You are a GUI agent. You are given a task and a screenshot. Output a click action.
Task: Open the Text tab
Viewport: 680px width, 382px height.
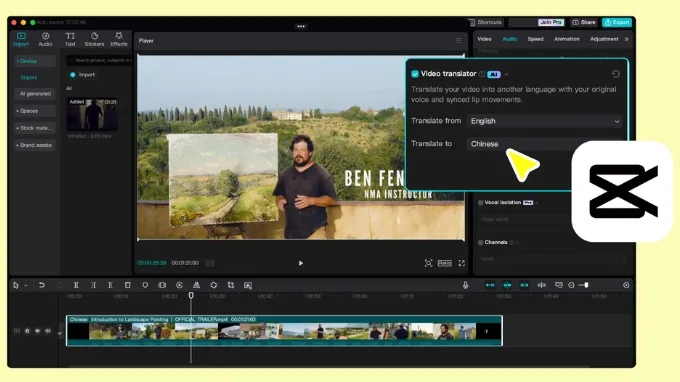[70, 39]
